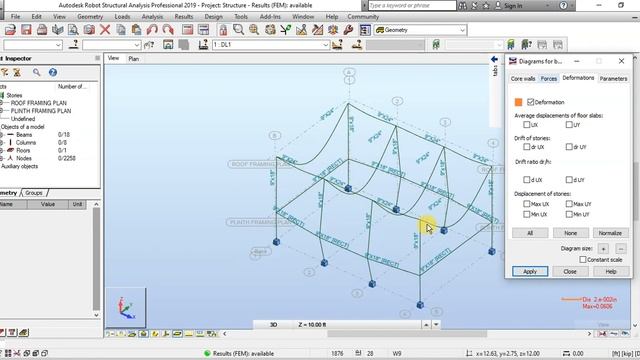This screenshot has height=360, width=640.
Task: Enable average displacement UY checkbox
Action: 569,124
